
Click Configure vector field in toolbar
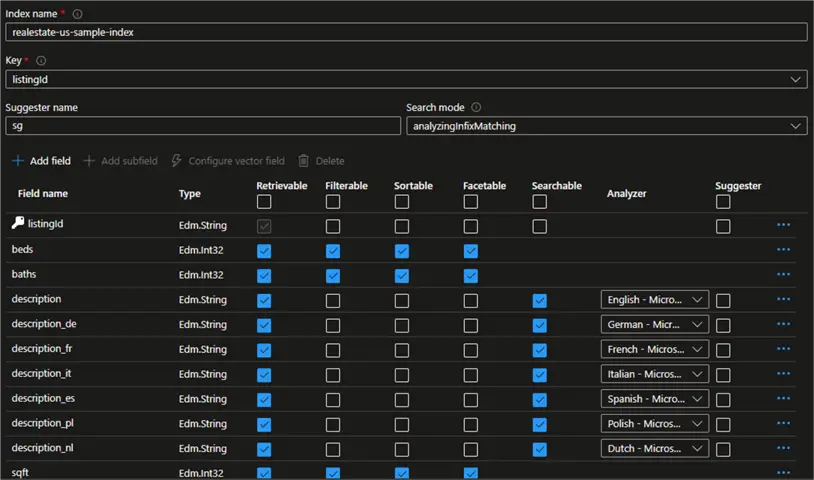(x=227, y=161)
